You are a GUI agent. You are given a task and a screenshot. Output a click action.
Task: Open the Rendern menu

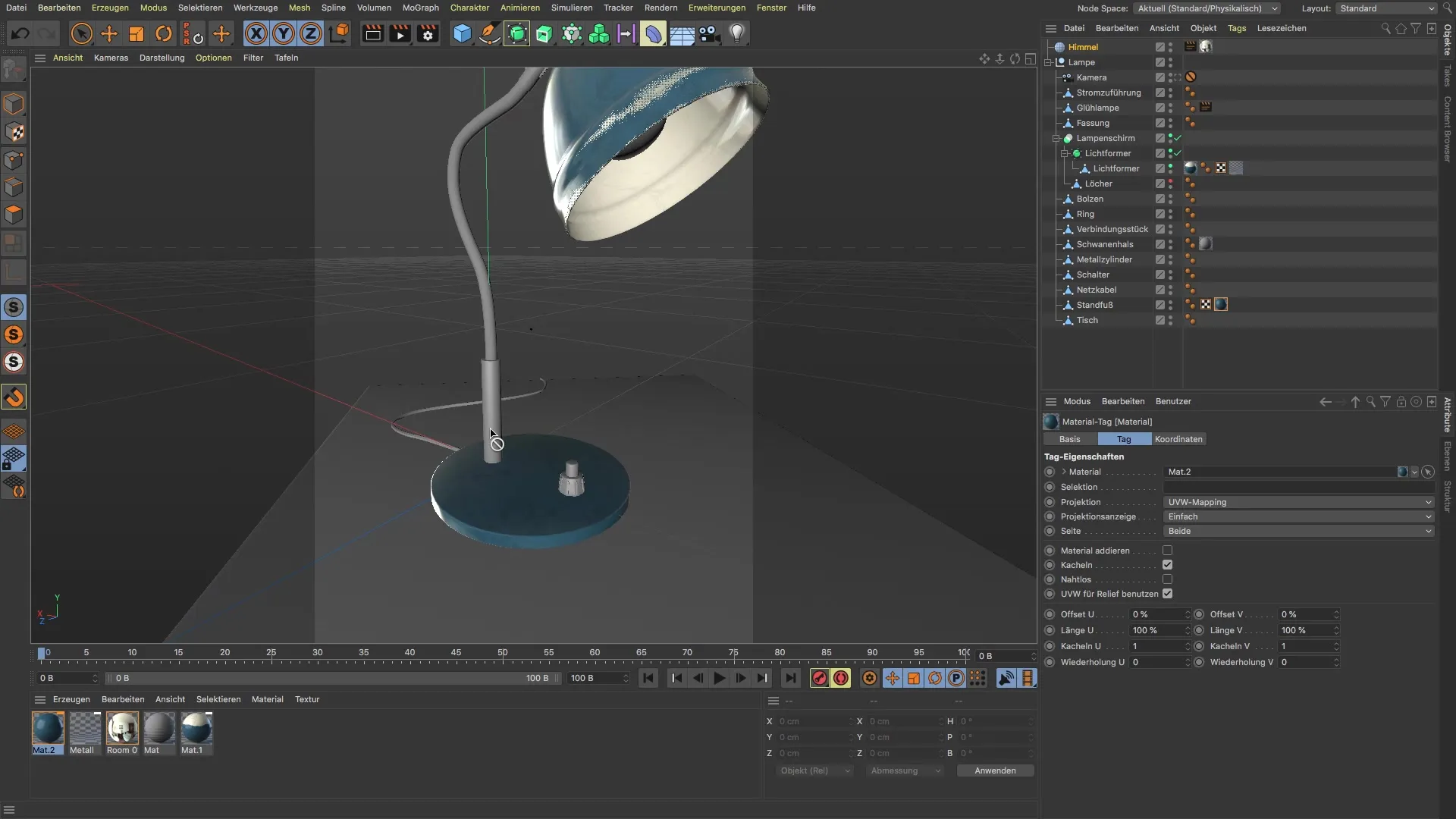click(x=661, y=8)
